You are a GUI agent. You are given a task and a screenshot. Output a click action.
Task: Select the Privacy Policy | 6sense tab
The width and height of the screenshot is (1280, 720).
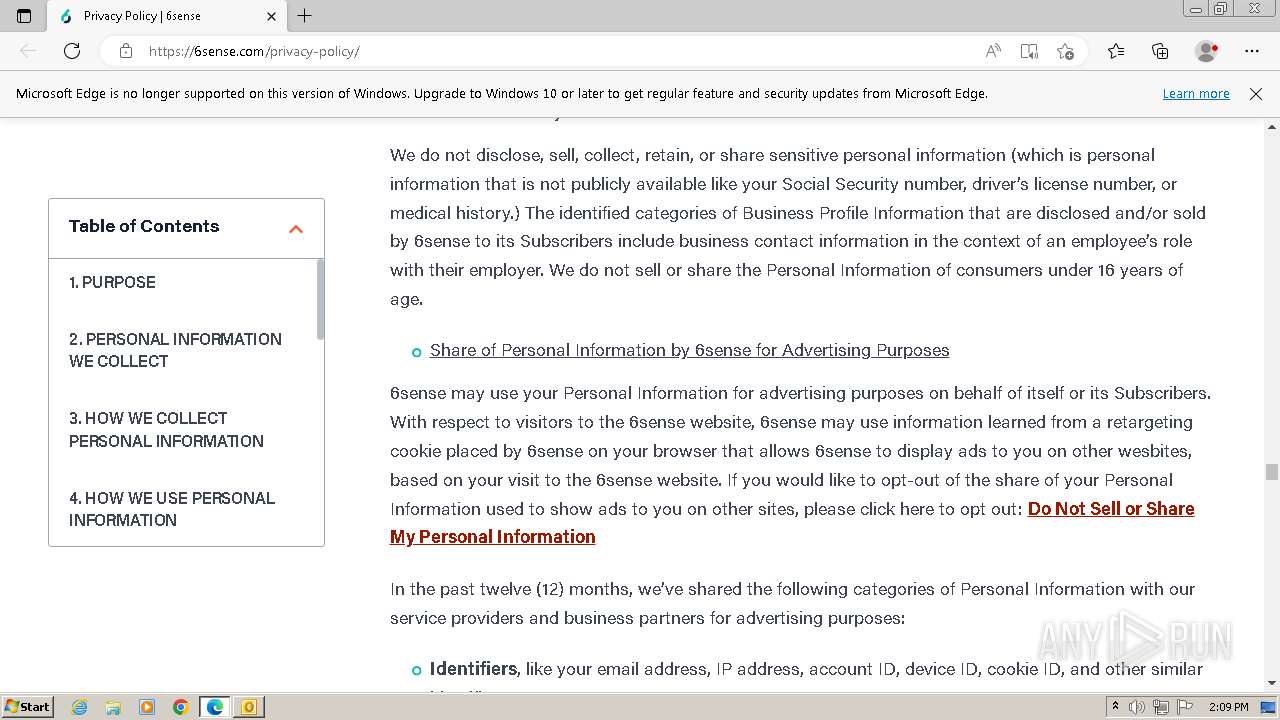[x=168, y=16]
